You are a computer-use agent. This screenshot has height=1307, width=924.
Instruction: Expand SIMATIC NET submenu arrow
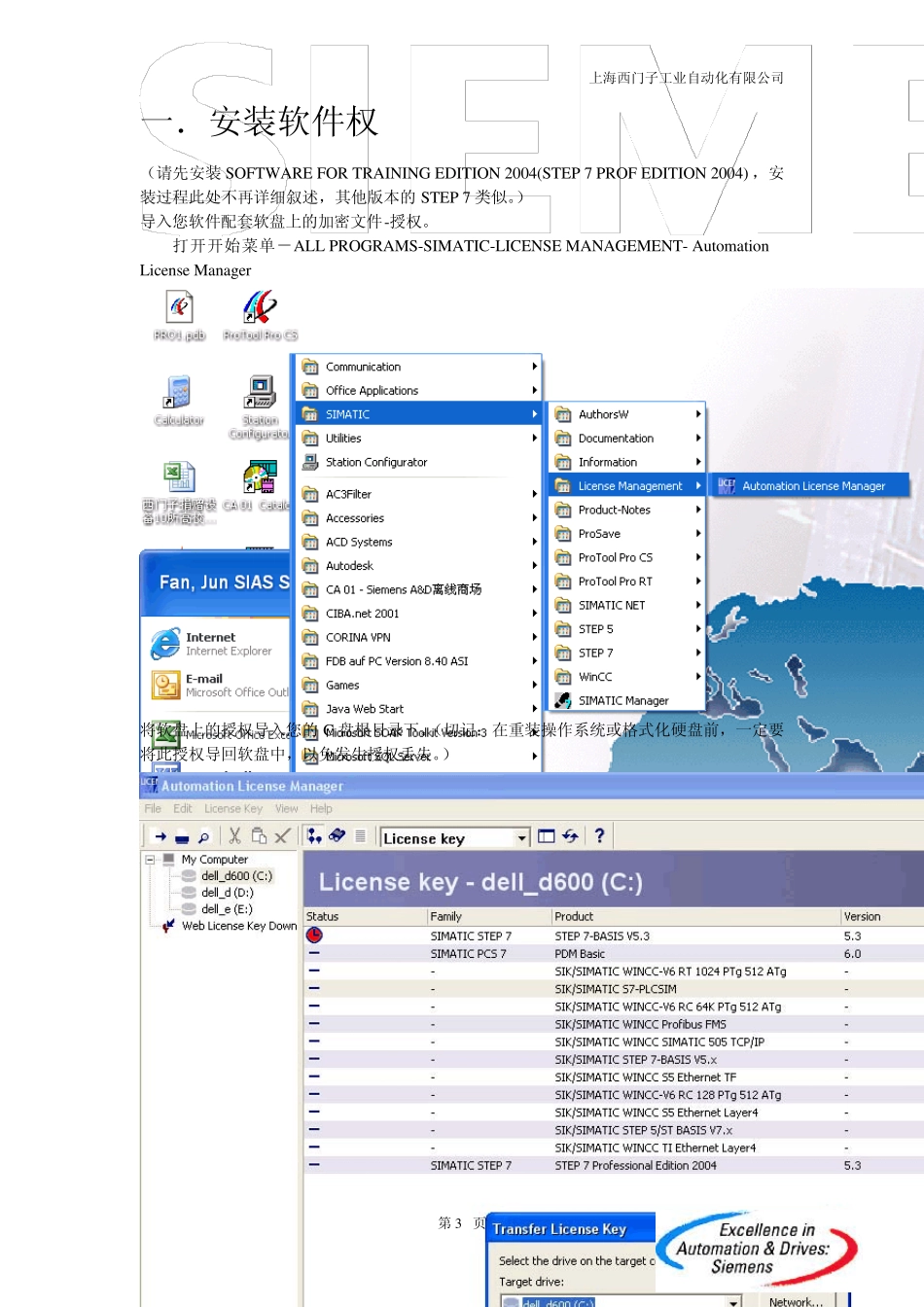(698, 605)
